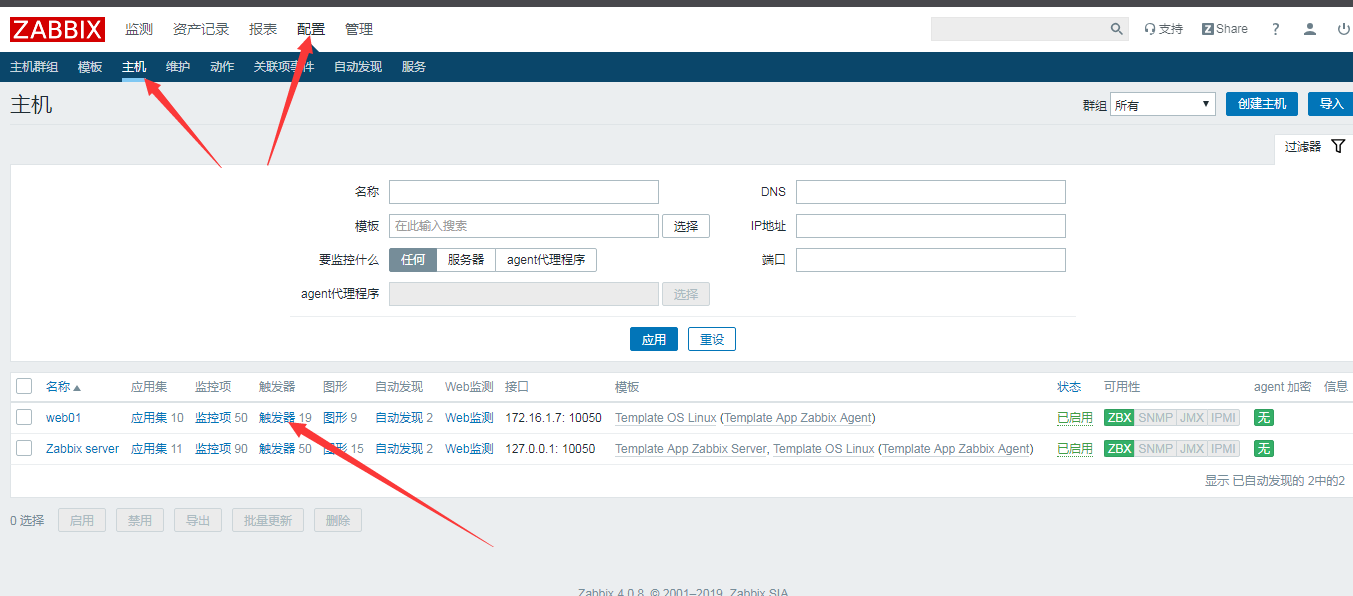Click the ZABBIX logo
This screenshot has width=1353, height=596.
(57, 29)
